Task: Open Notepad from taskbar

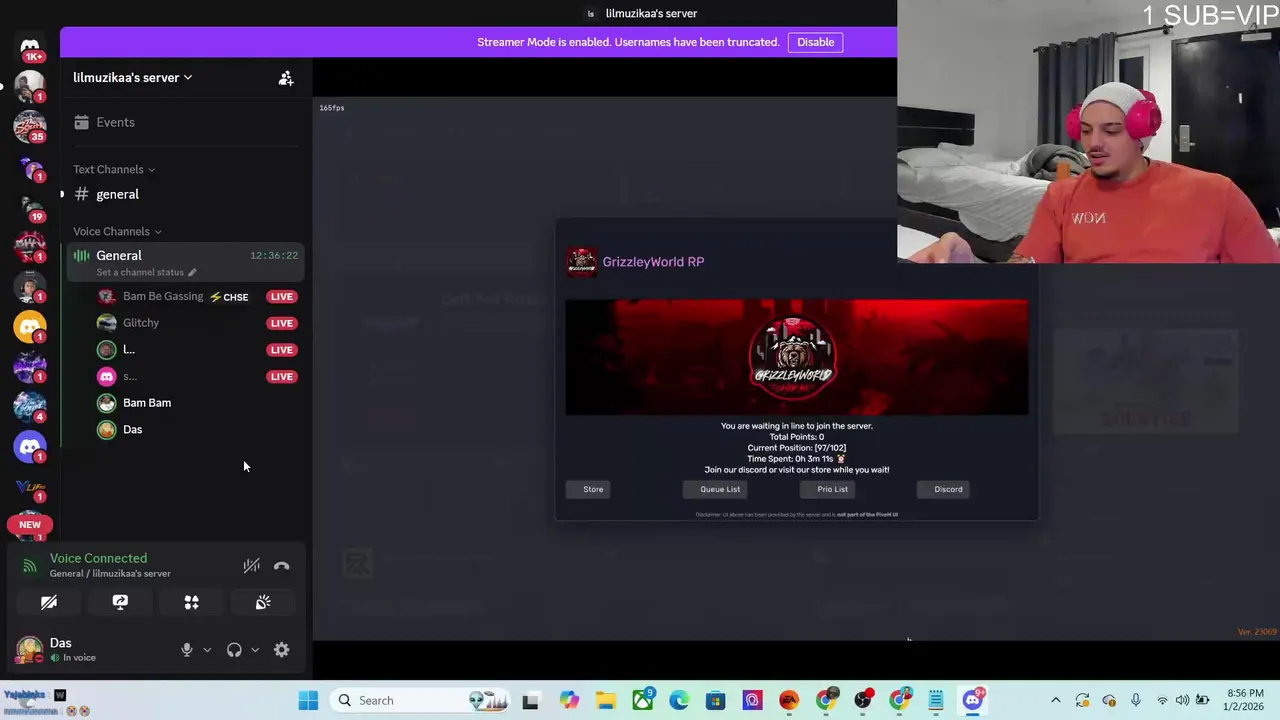Action: tap(936, 700)
